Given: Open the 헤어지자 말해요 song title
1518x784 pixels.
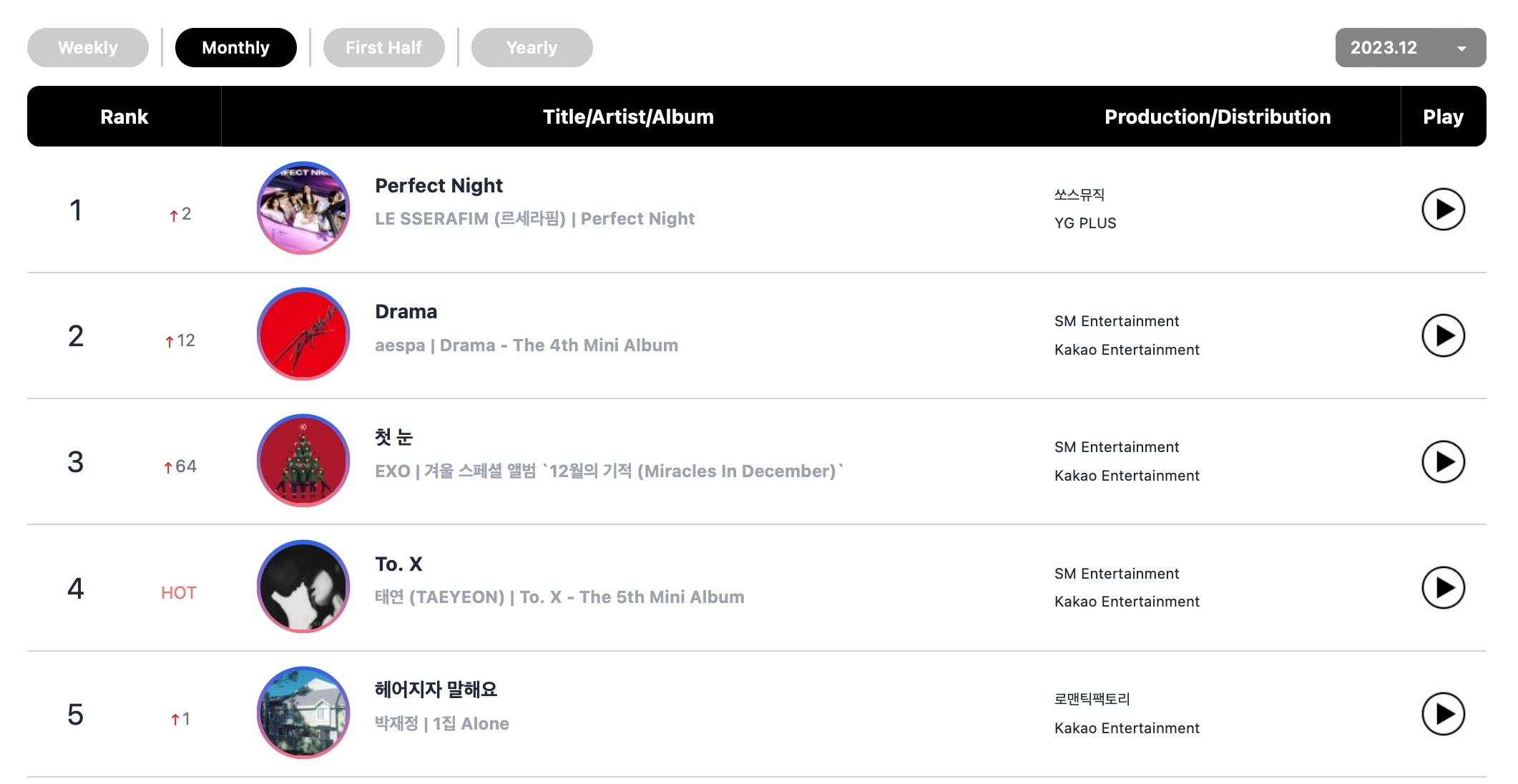Looking at the screenshot, I should tap(436, 690).
